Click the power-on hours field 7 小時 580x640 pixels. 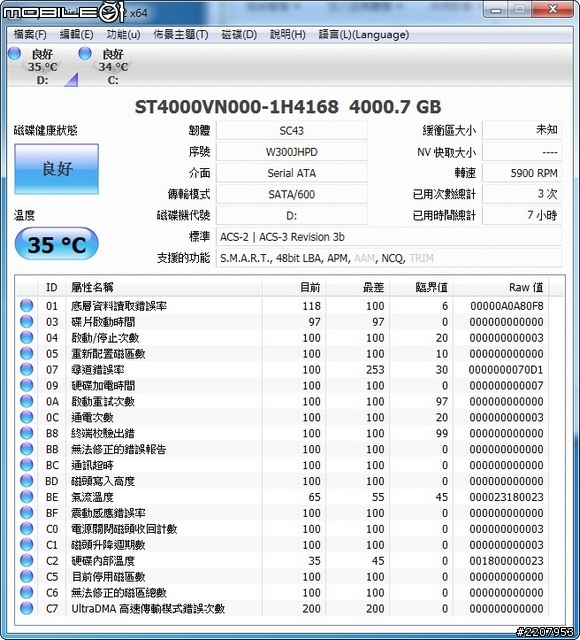tap(522, 216)
